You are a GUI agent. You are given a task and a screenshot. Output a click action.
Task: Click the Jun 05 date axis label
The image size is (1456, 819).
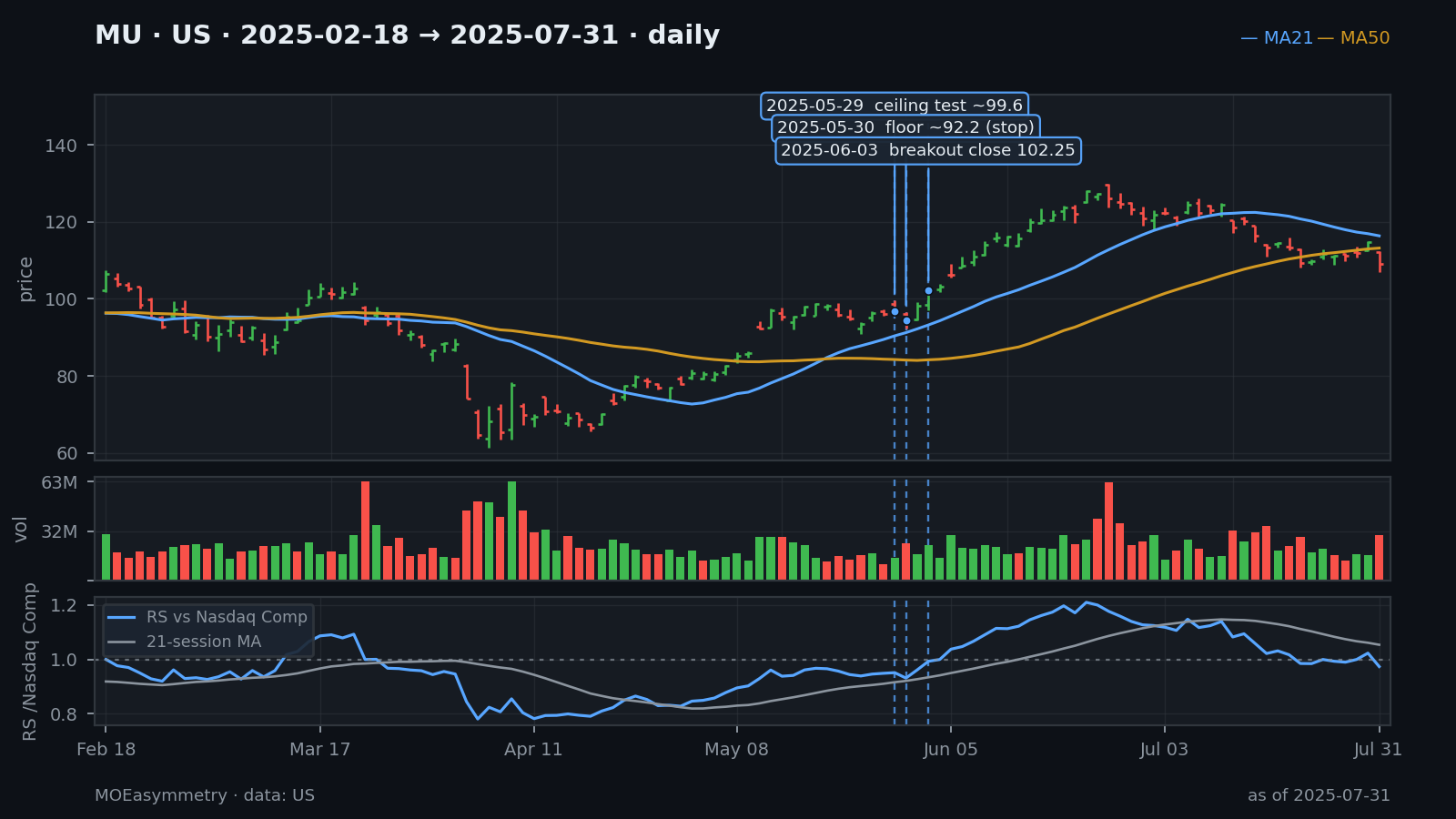point(950,750)
